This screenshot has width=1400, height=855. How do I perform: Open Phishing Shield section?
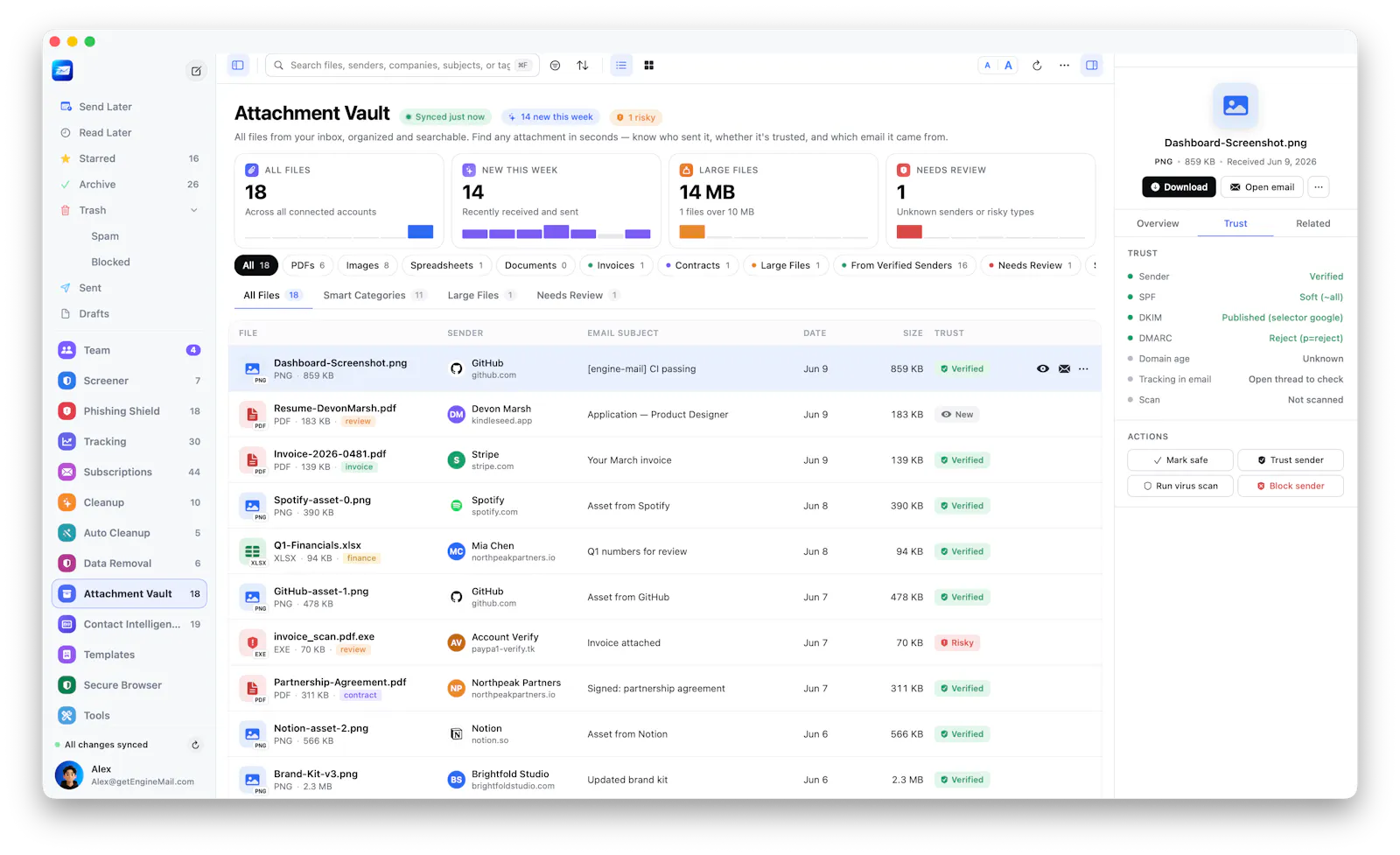click(129, 411)
